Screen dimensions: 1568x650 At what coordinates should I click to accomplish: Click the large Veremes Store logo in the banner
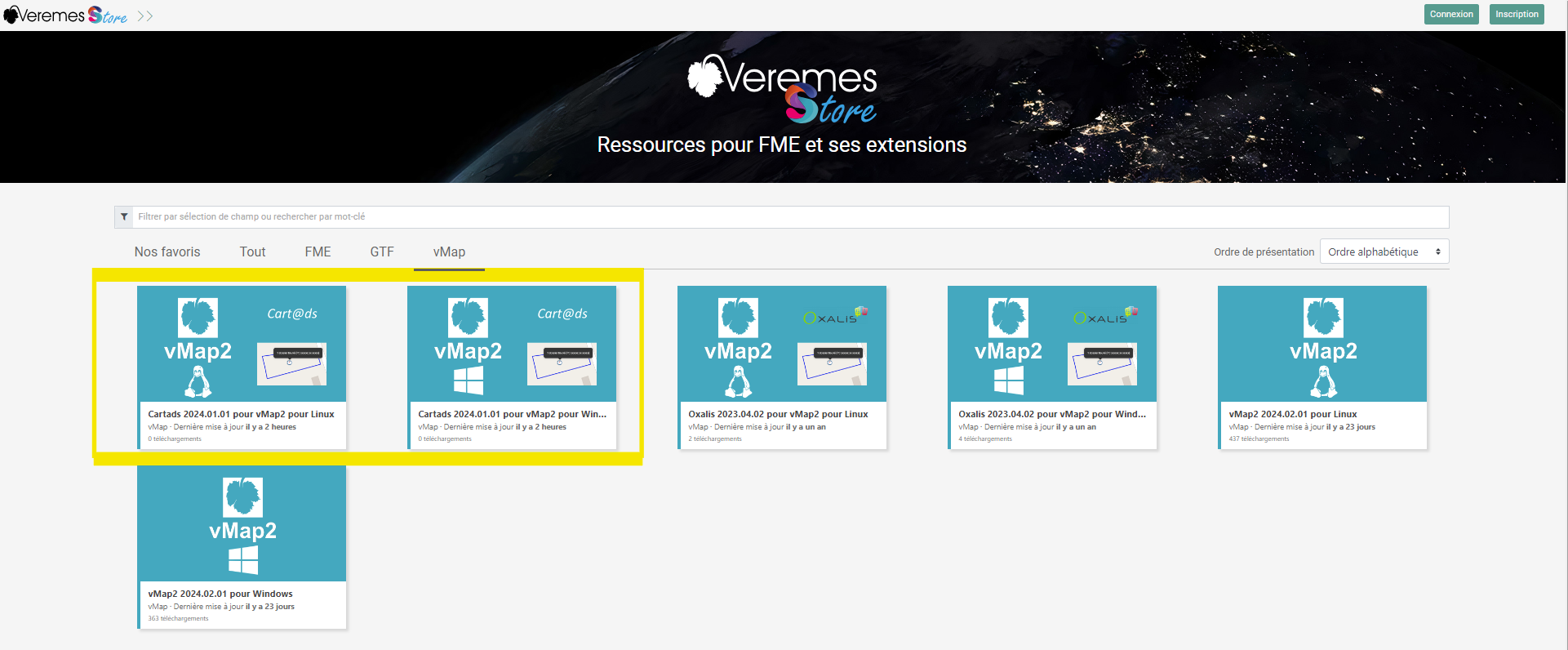[782, 88]
